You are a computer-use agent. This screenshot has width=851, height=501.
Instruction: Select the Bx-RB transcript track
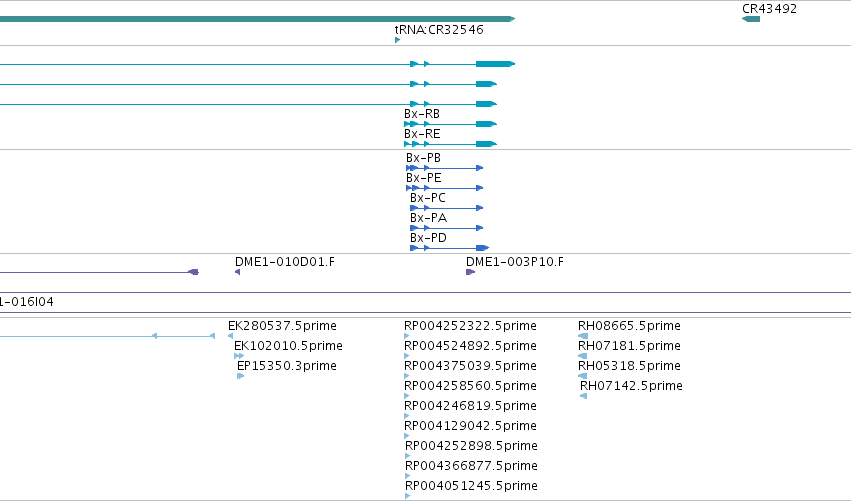click(x=450, y=124)
